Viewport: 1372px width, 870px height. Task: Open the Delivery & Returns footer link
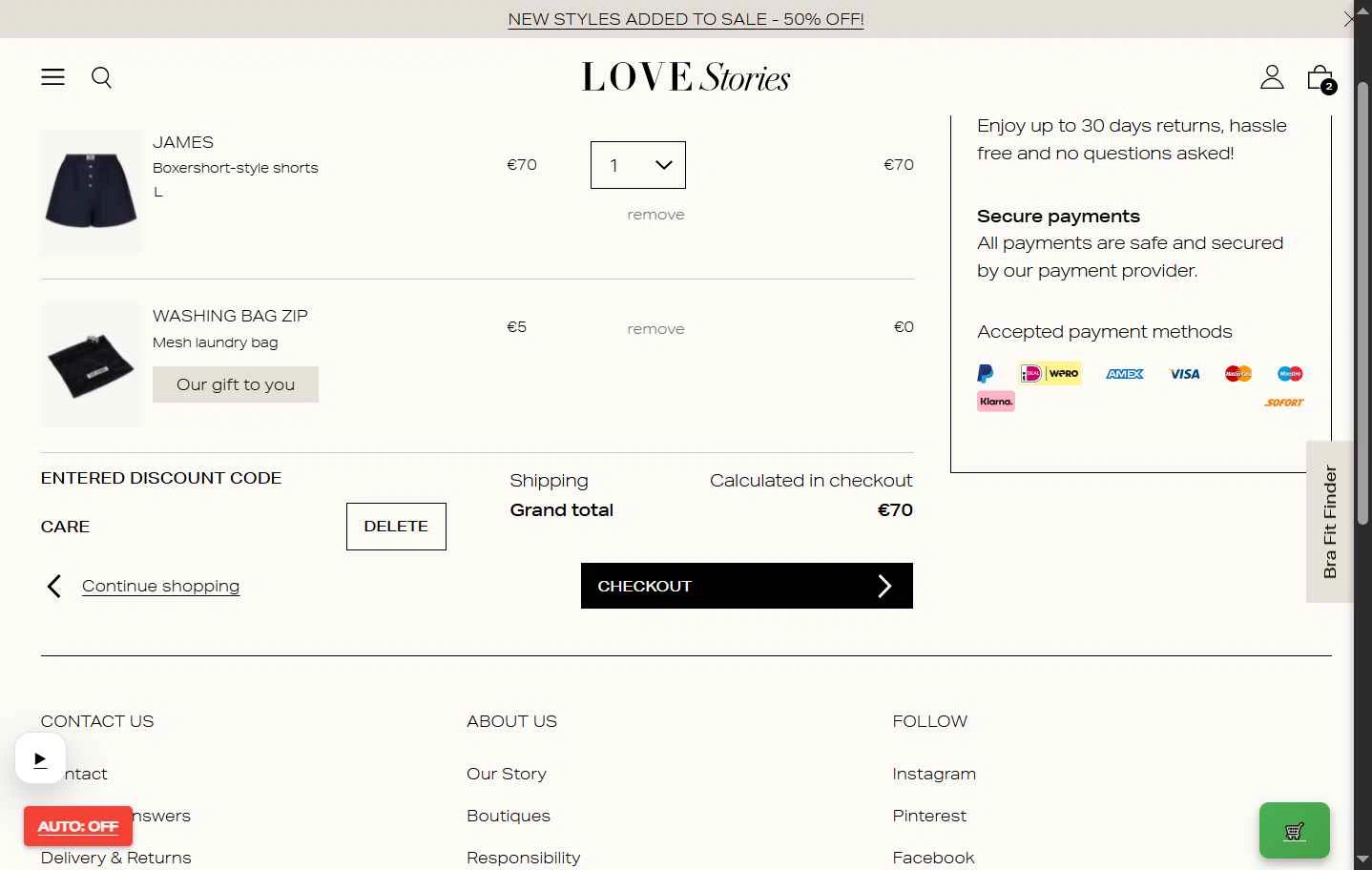pos(115,858)
